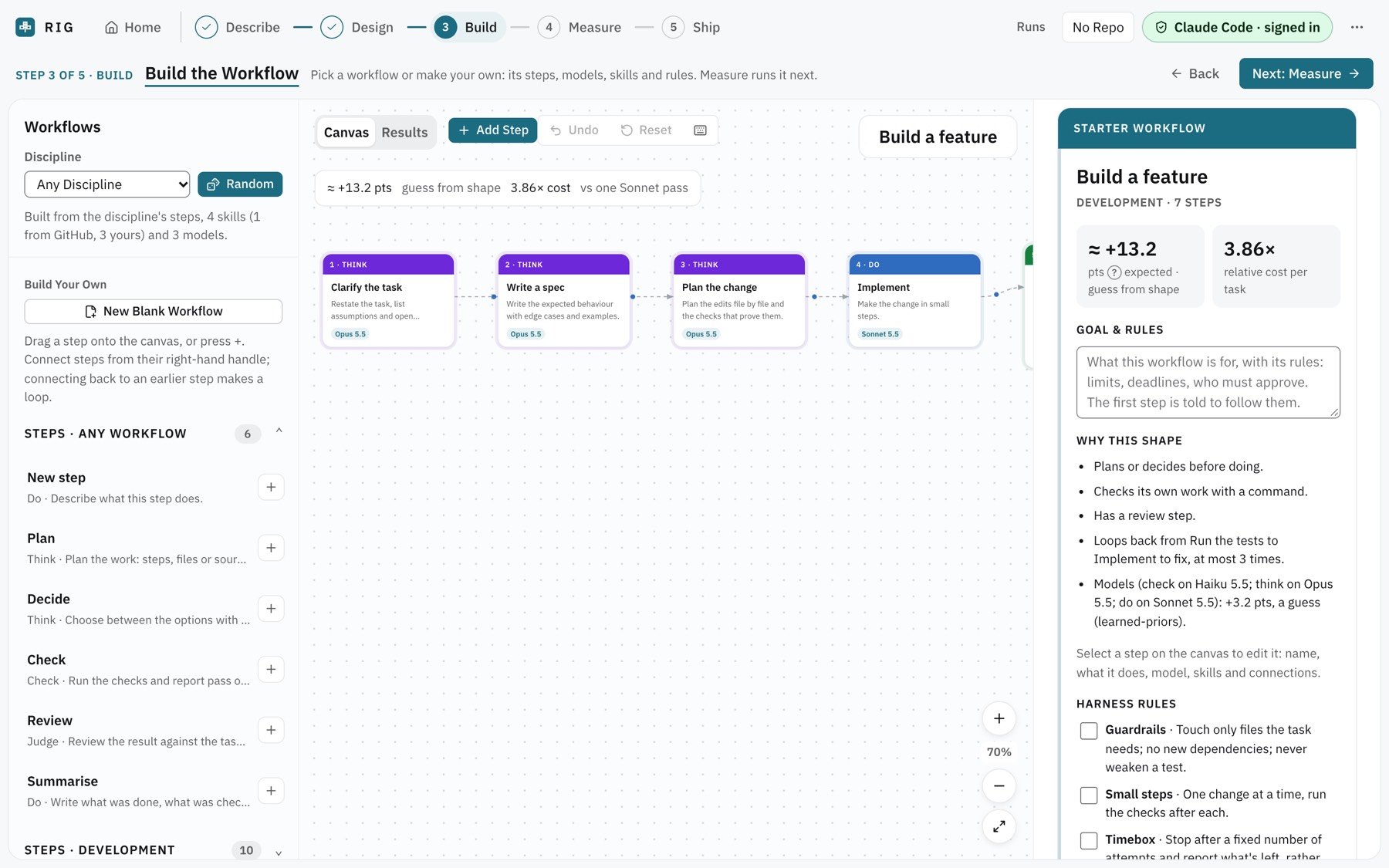The width and height of the screenshot is (1389, 868).
Task: Switch to the Canvas tab
Action: click(346, 132)
